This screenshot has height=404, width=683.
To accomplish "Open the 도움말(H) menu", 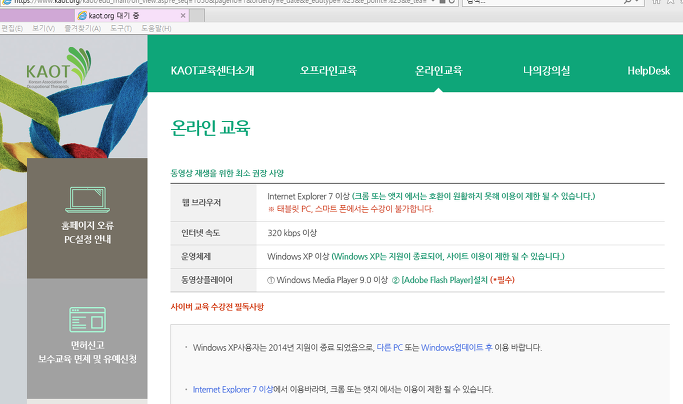I will [156, 28].
